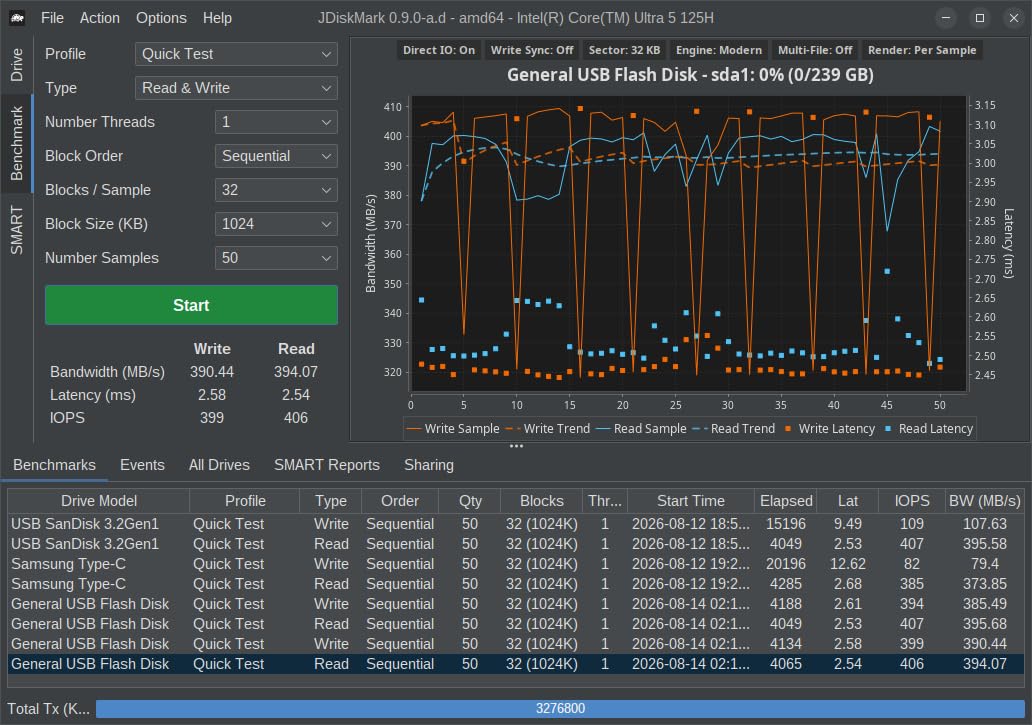Click the Multi-File: Off indicator
Viewport: 1032px width, 725px height.
point(815,50)
